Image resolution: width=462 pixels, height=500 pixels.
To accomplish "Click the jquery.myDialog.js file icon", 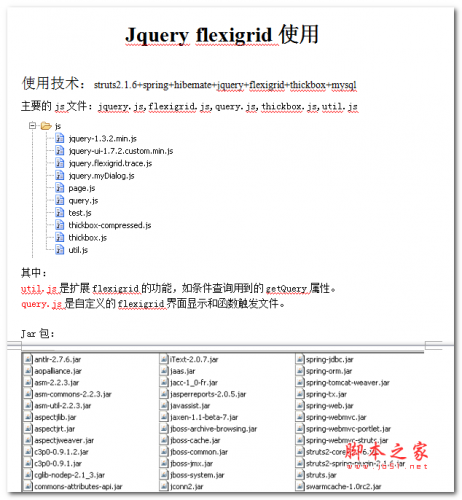I will pyautogui.click(x=60, y=175).
